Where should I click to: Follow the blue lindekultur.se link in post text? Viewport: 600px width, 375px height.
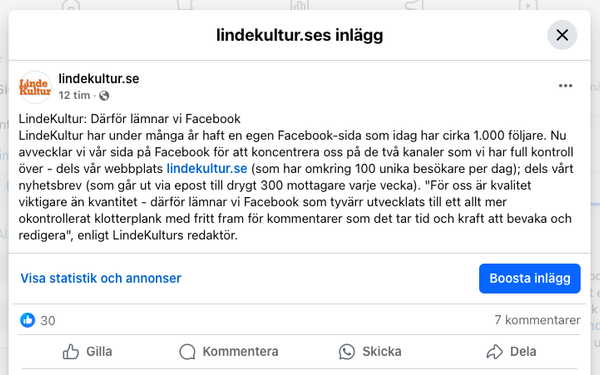[x=207, y=168]
